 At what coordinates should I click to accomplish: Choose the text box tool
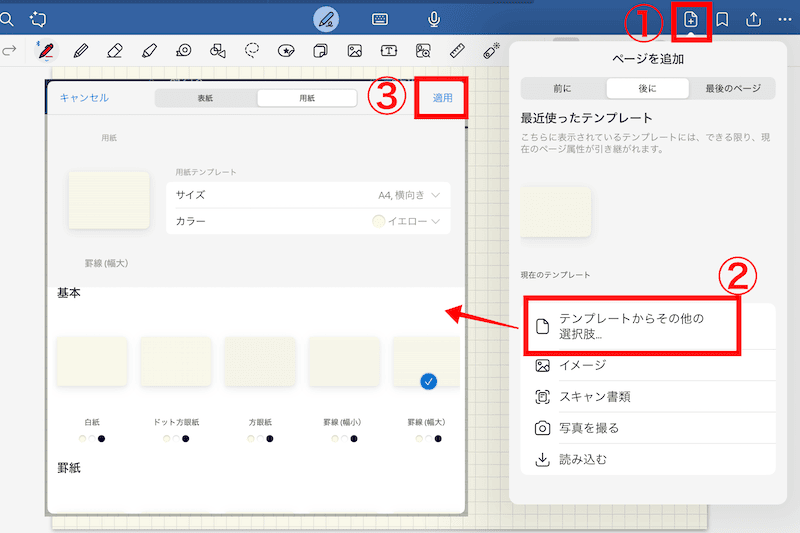388,51
